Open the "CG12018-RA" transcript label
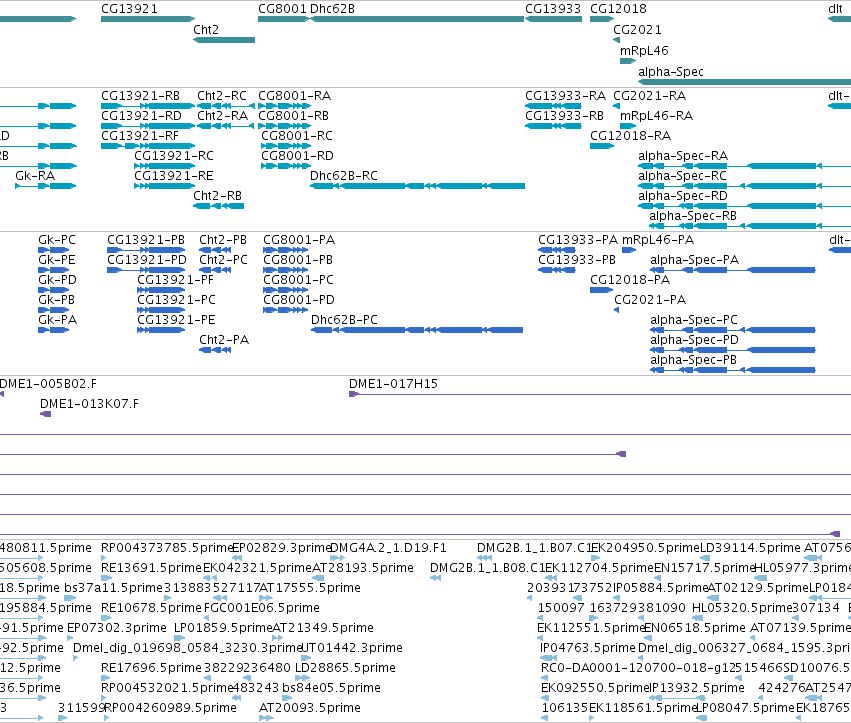This screenshot has width=851, height=723. 631,136
